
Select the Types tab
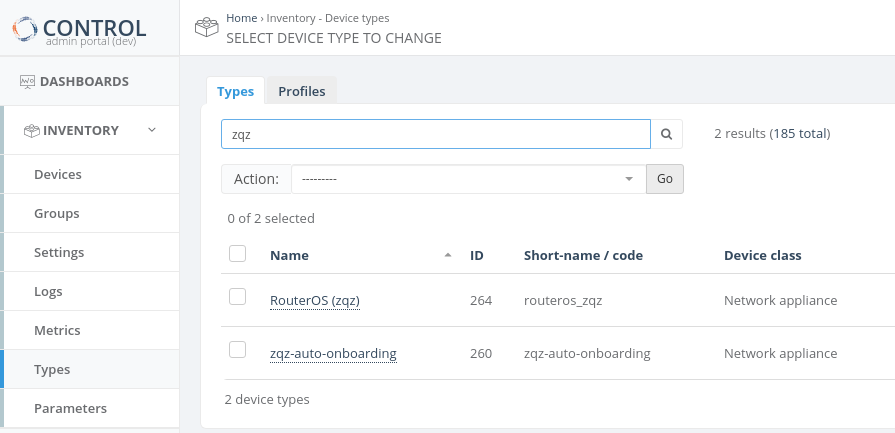(235, 91)
